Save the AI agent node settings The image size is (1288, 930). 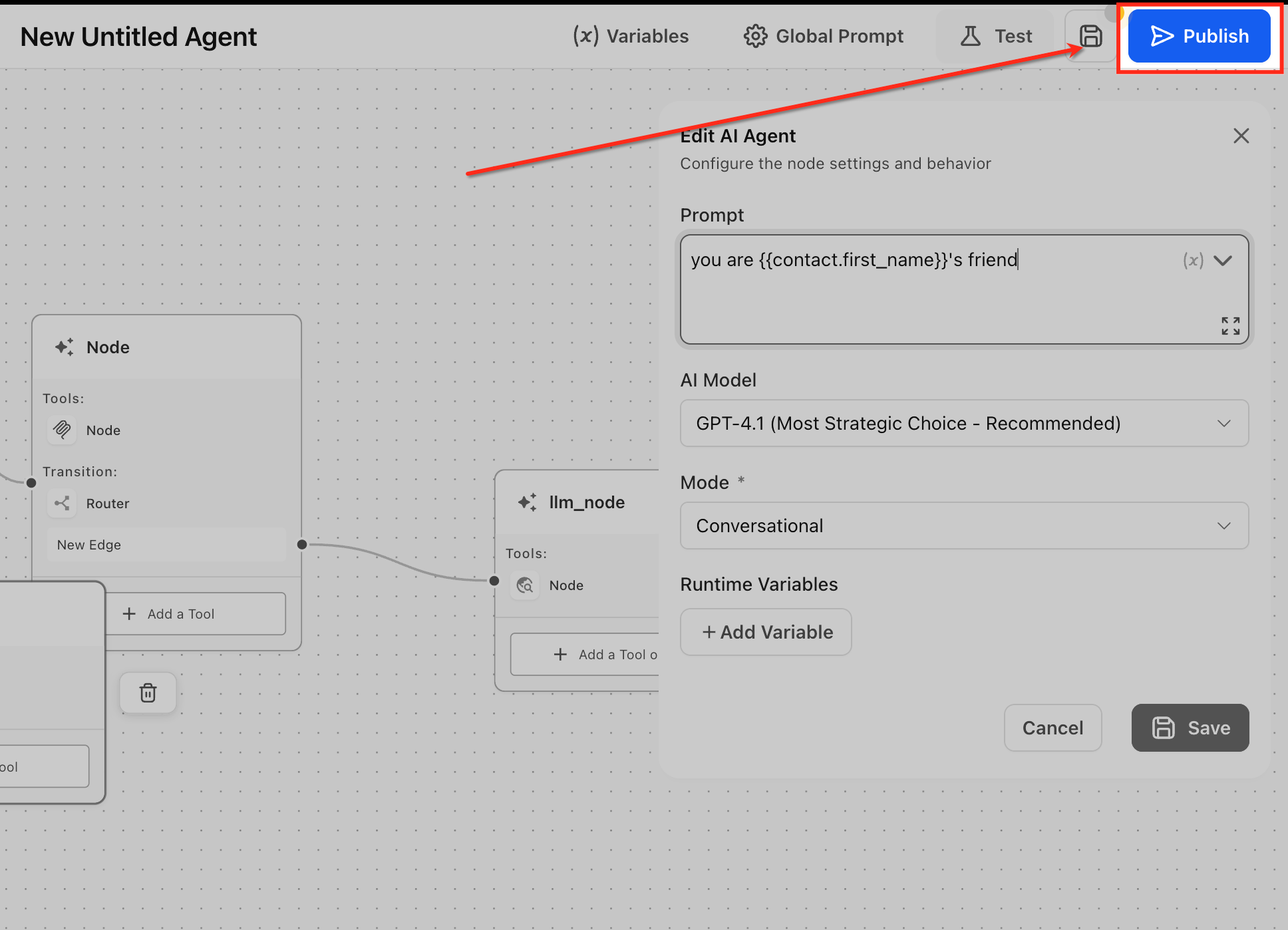1190,728
